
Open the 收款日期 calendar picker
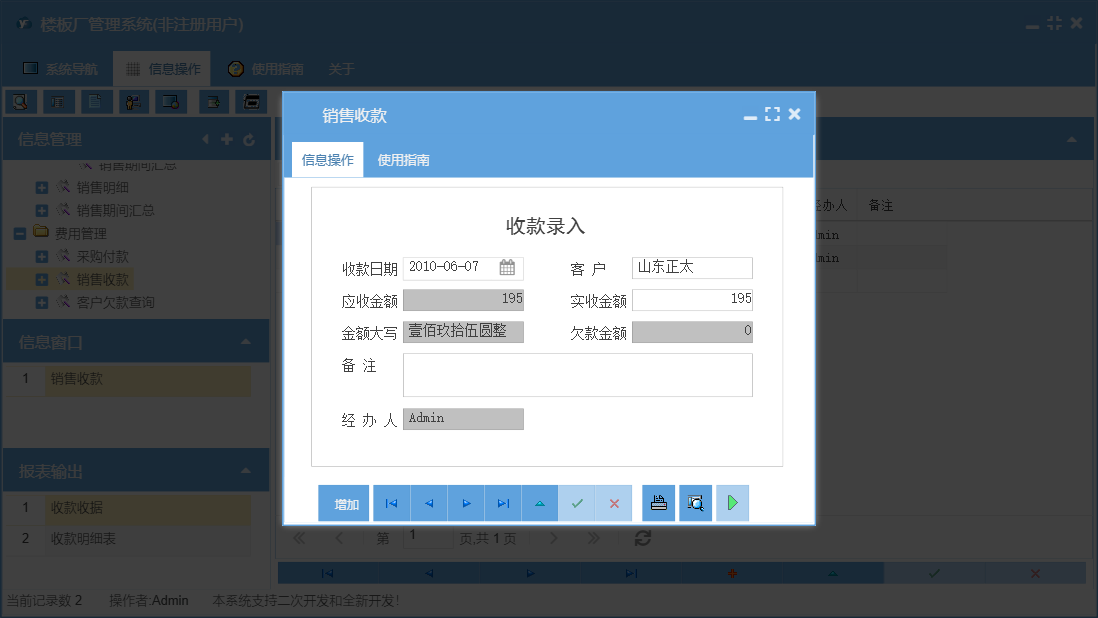507,268
